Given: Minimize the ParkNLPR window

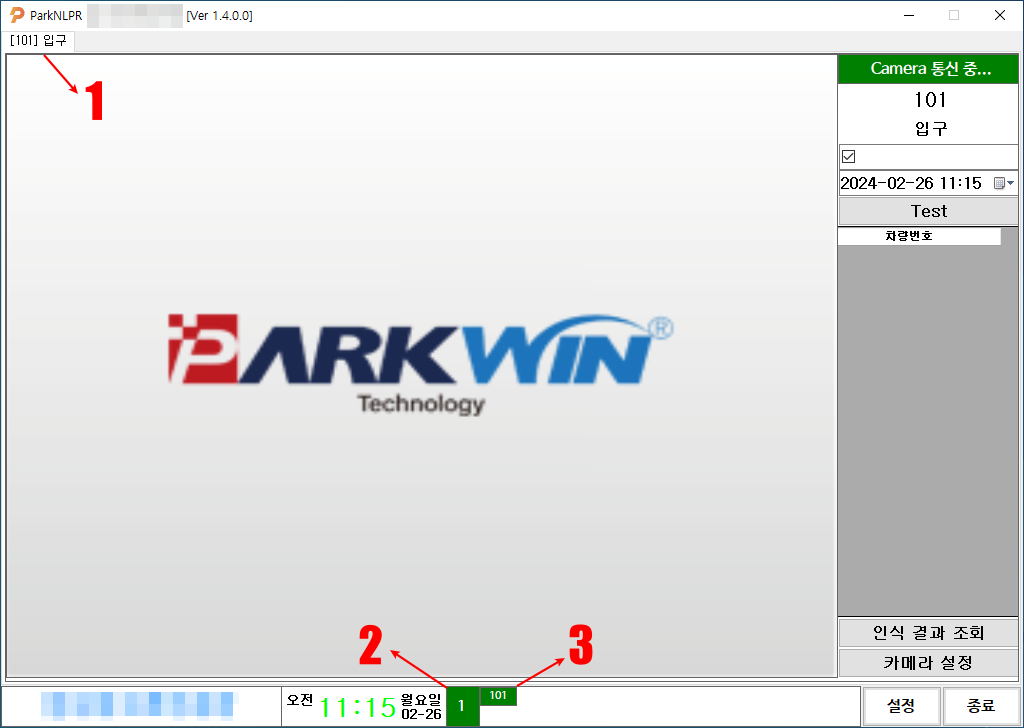Looking at the screenshot, I should tap(908, 15).
